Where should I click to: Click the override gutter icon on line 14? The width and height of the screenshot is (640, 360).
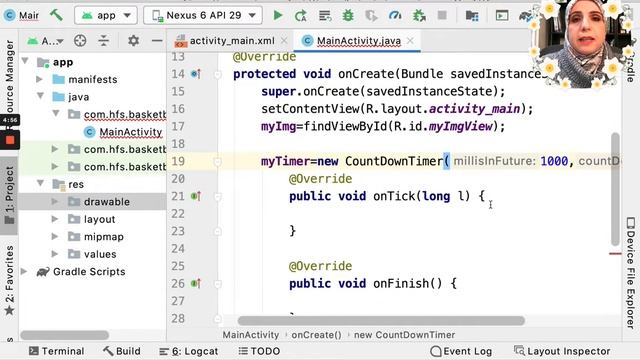[196, 74]
